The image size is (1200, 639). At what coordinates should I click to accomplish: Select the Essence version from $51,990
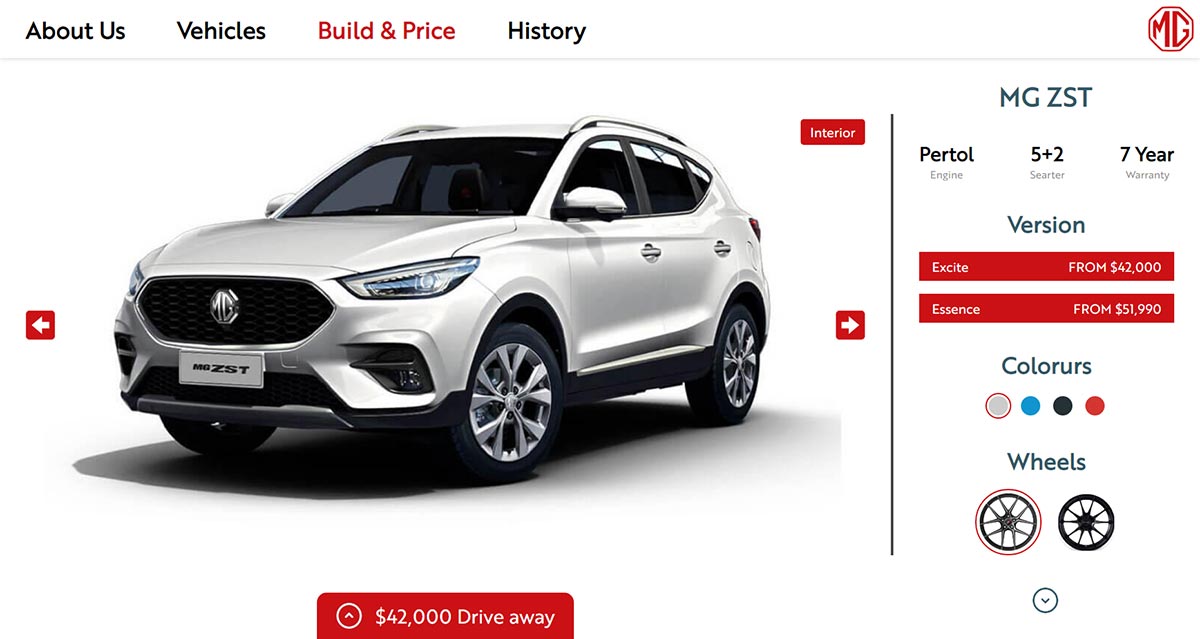pos(1046,309)
